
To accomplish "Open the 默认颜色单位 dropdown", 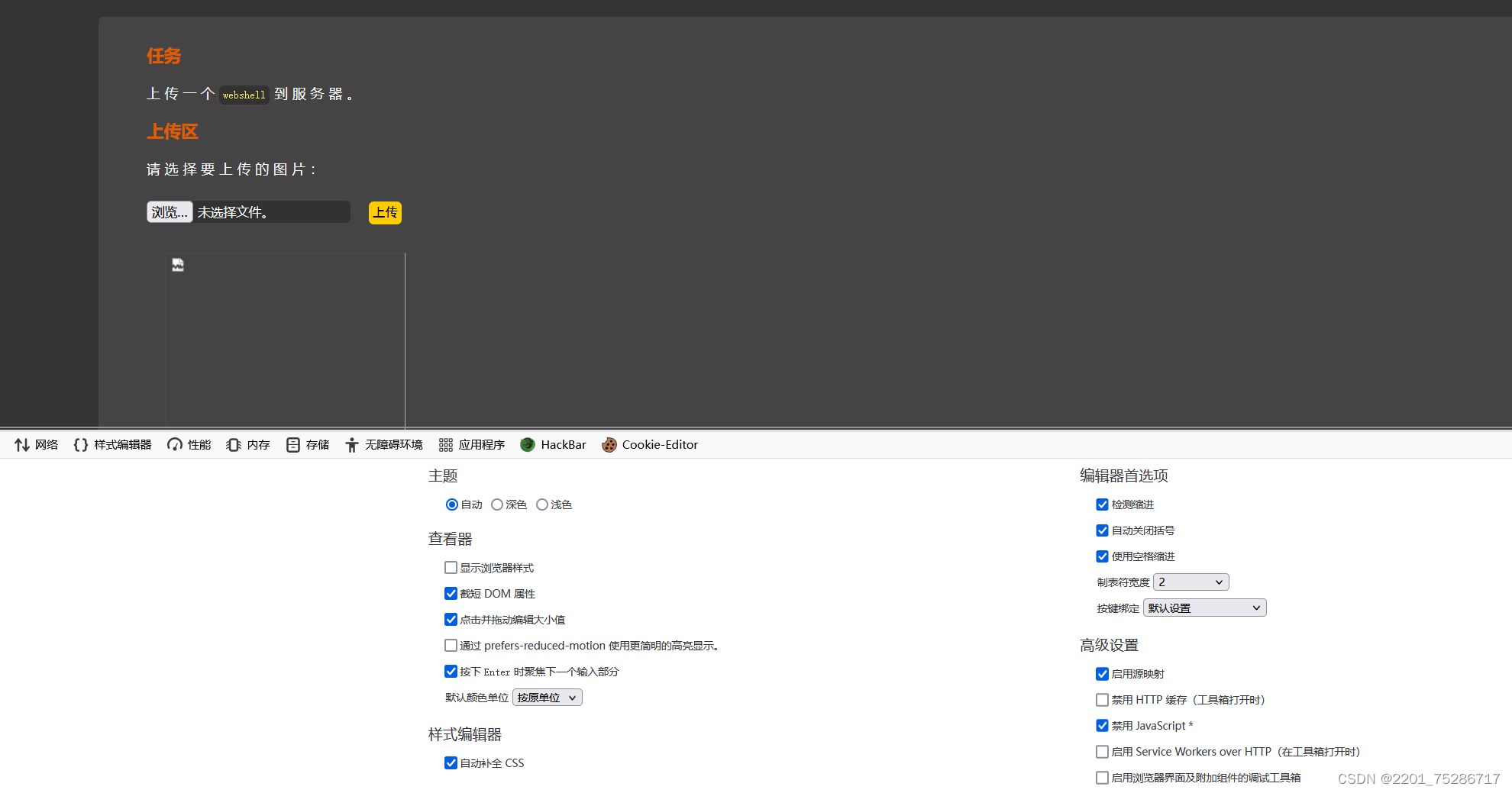I will coord(547,698).
